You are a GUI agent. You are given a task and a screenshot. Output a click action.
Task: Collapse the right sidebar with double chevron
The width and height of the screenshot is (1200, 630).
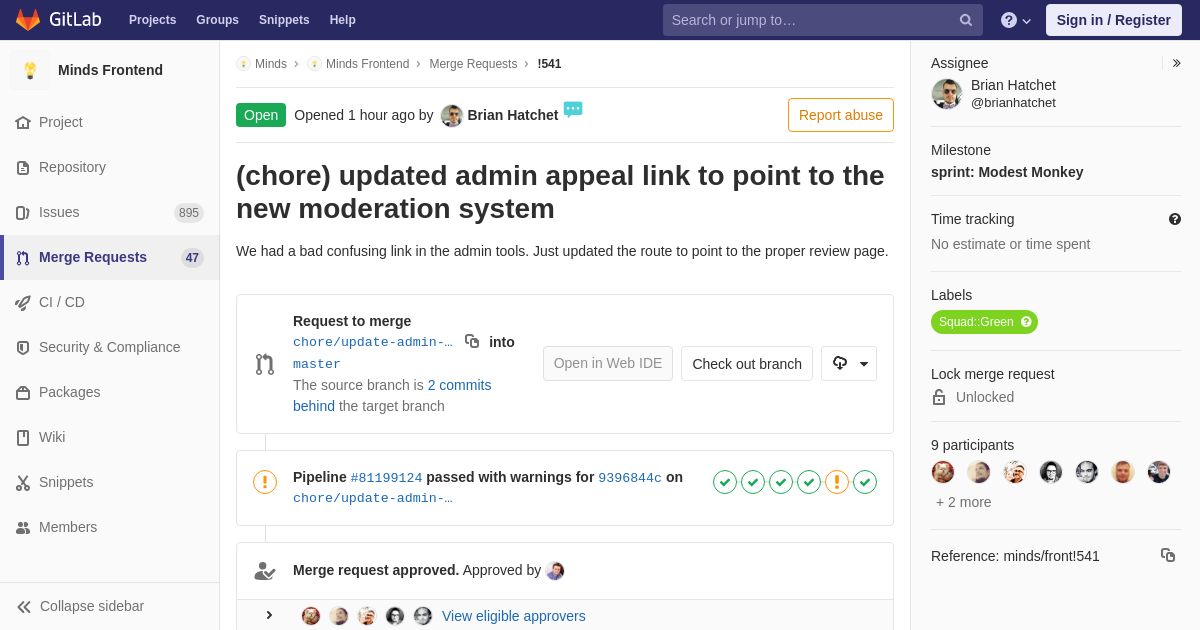[x=1176, y=63]
